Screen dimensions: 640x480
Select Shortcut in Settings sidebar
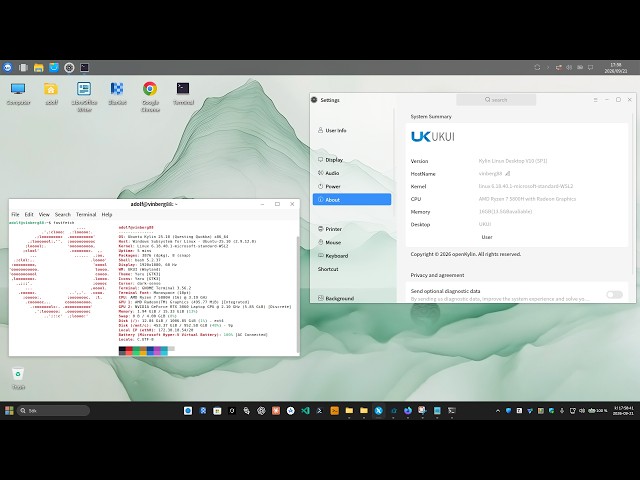pyautogui.click(x=352, y=269)
